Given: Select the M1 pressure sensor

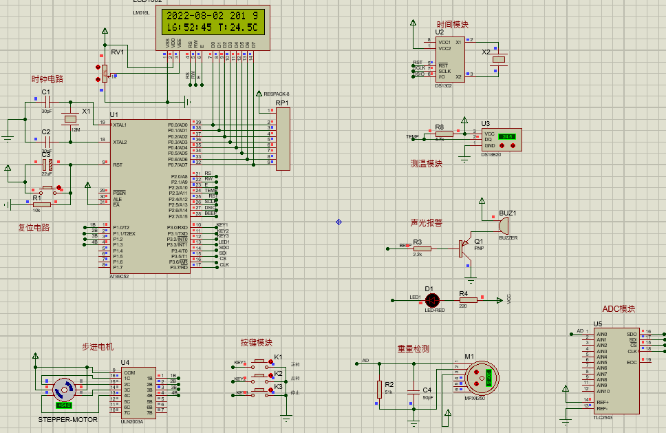Looking at the screenshot, I should (x=482, y=377).
